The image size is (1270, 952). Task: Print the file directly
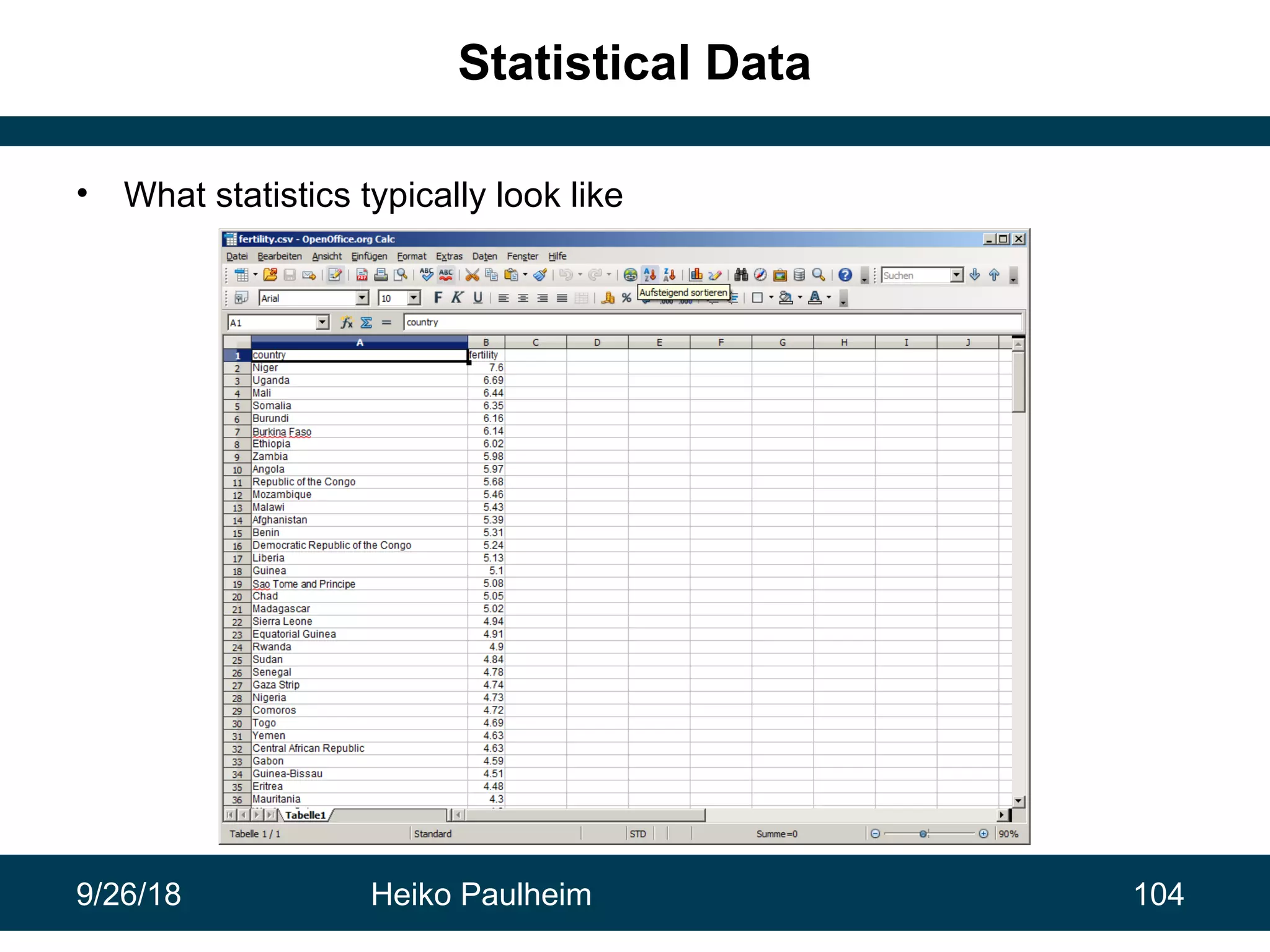click(x=381, y=275)
